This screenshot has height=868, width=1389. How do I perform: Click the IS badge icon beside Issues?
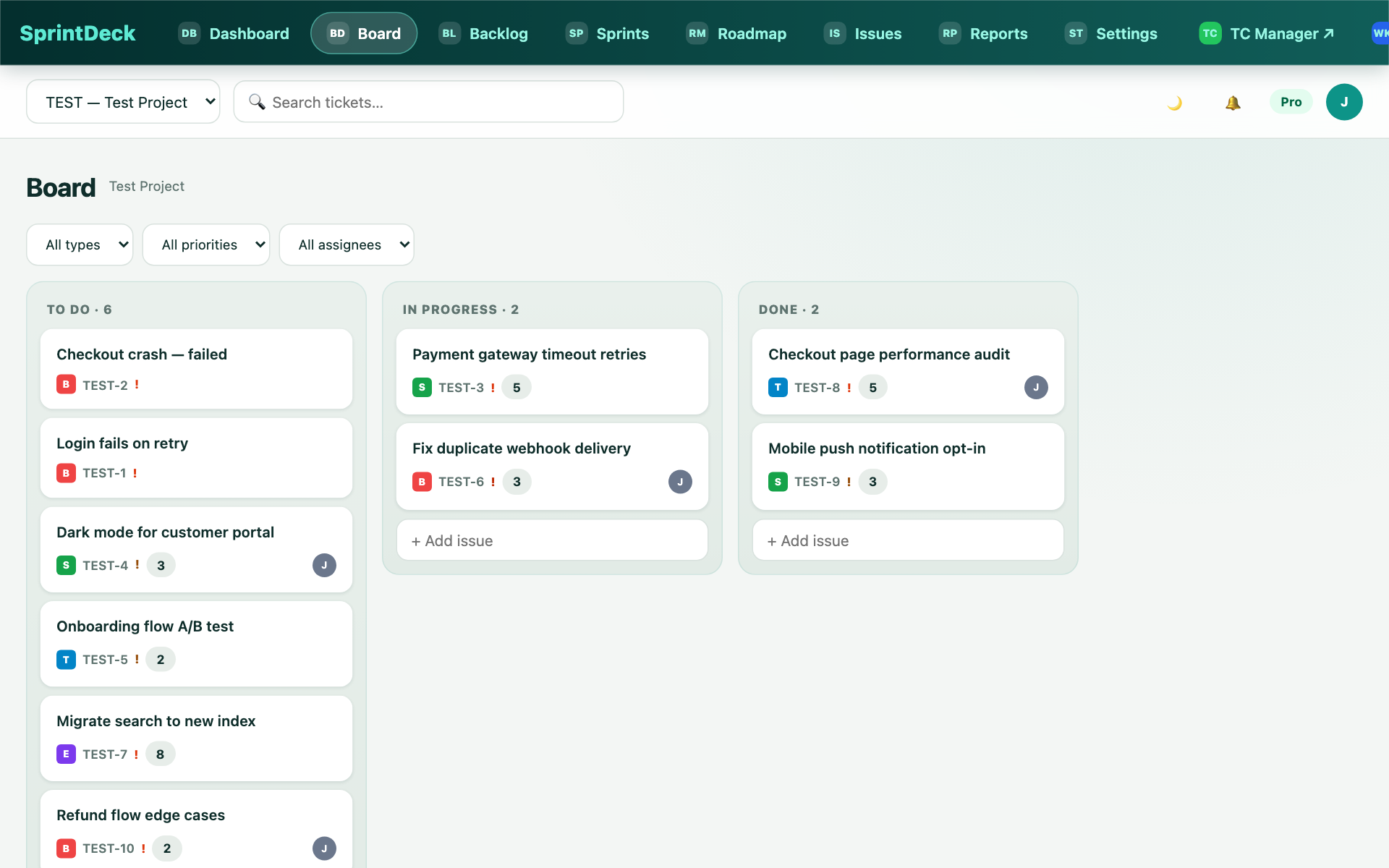click(835, 33)
